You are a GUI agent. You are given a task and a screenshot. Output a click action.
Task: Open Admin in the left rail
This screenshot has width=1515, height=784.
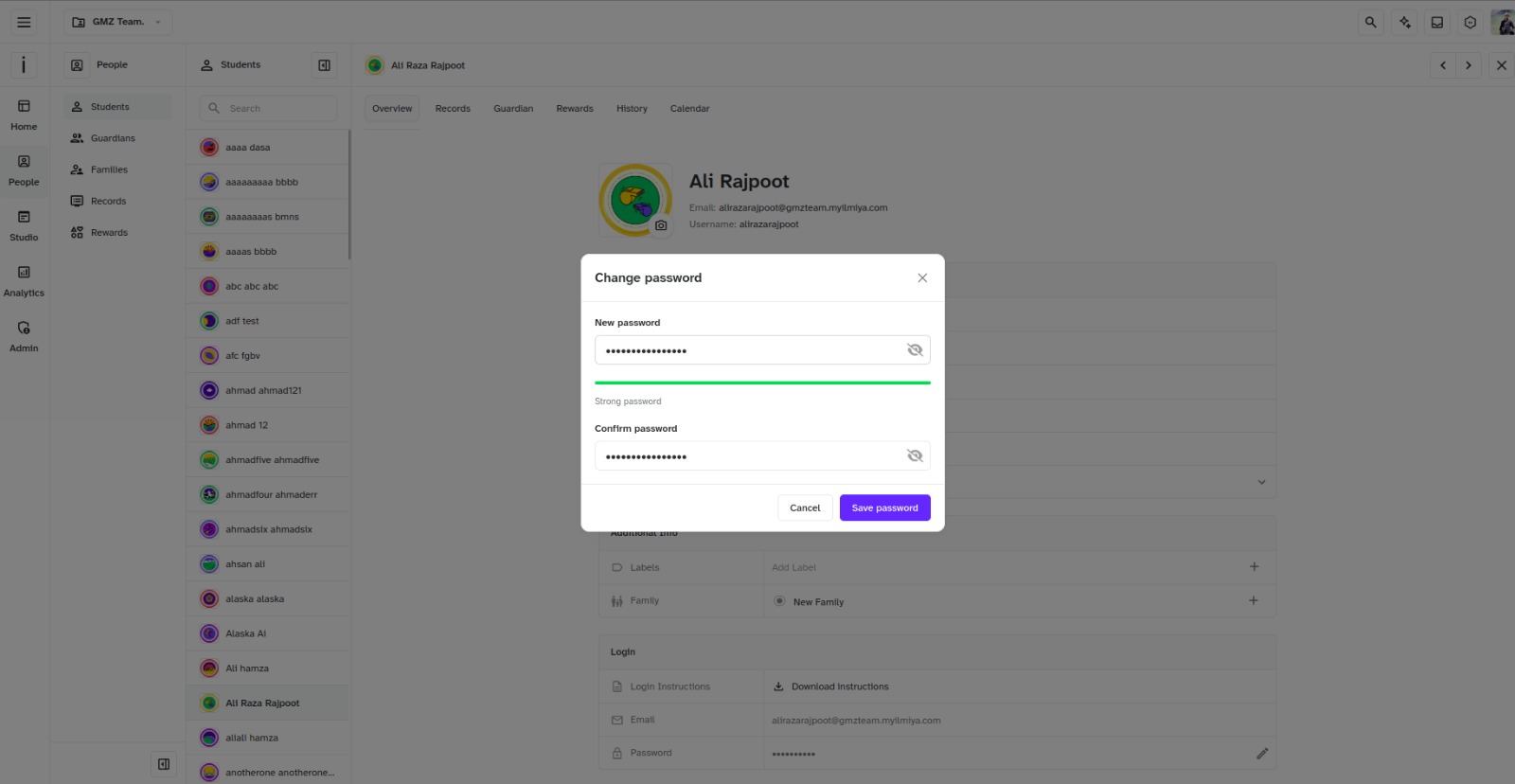click(x=24, y=336)
